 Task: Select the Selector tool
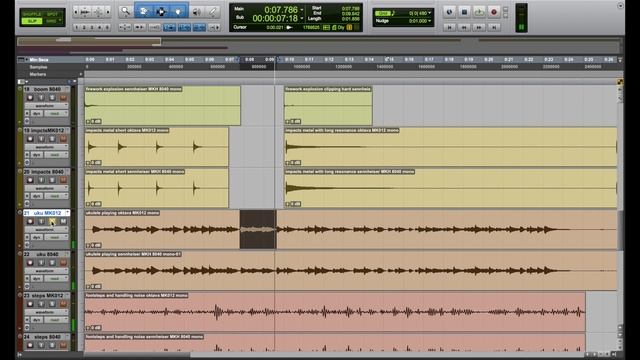click(x=161, y=12)
